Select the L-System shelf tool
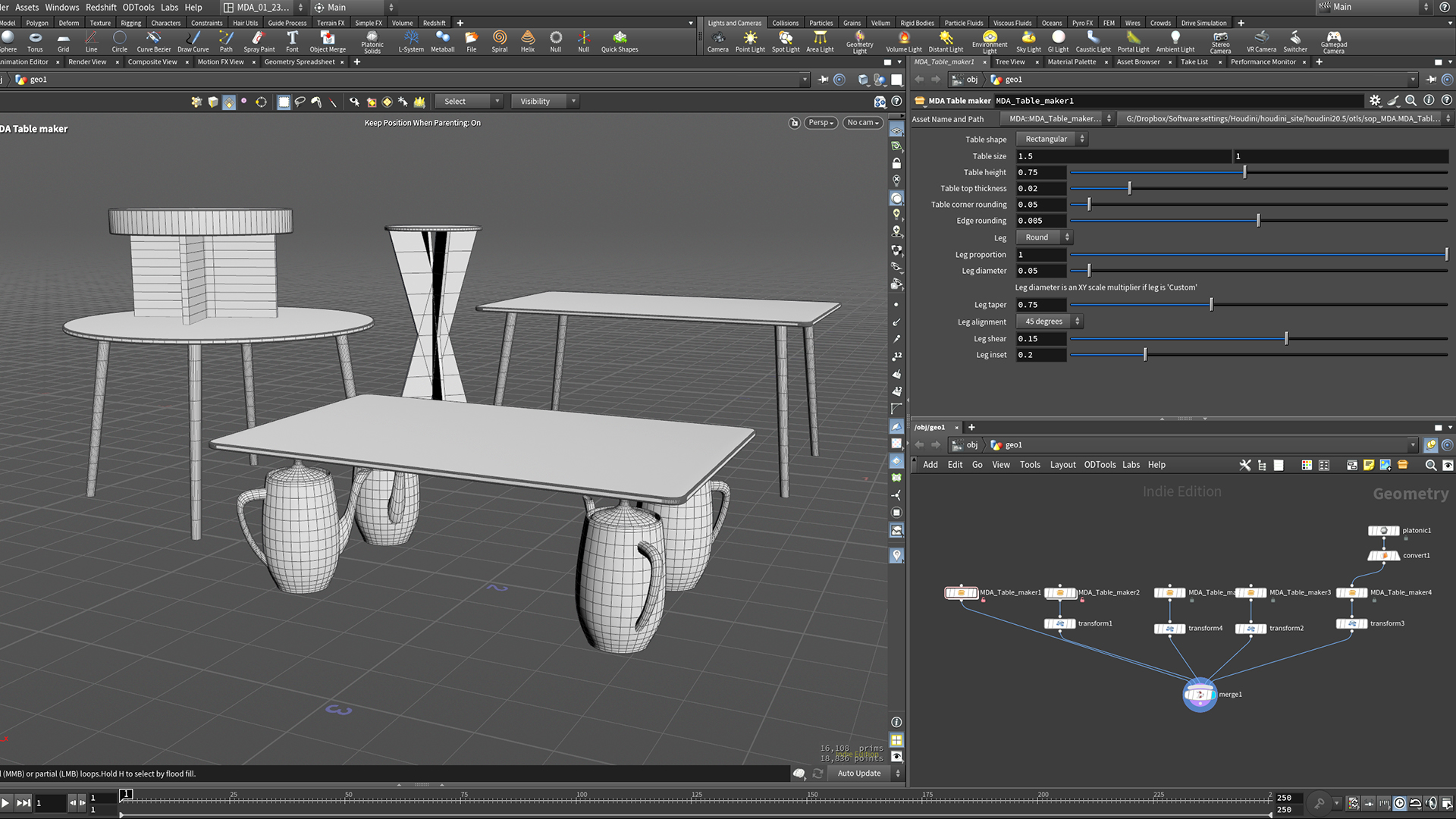 click(x=411, y=42)
